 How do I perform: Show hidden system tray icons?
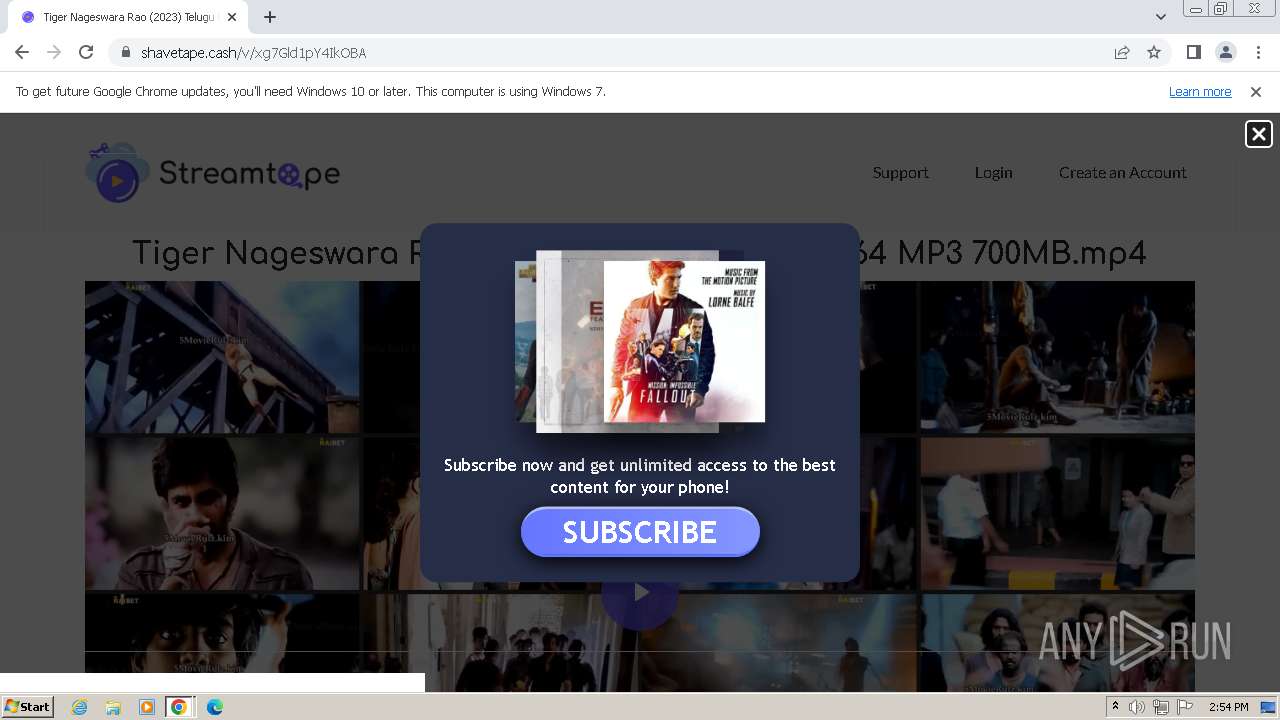(1116, 707)
